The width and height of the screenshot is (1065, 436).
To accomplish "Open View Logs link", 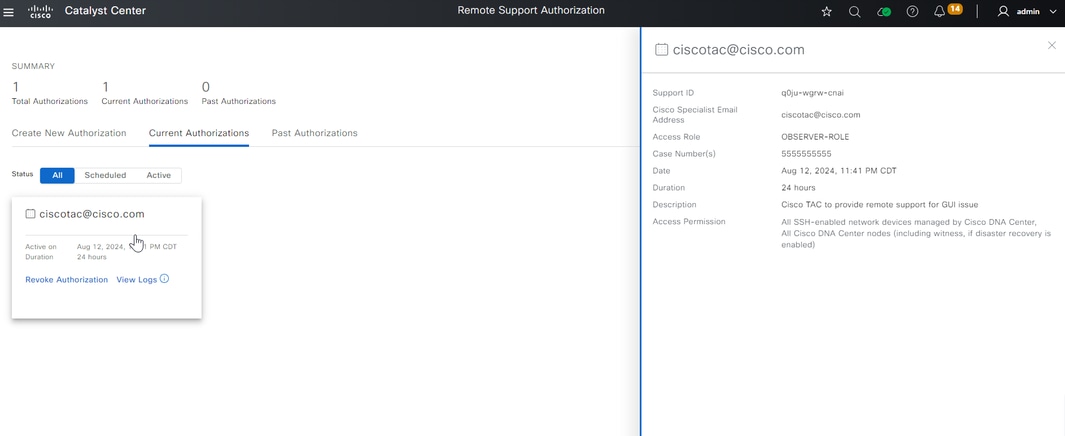I will click(137, 280).
